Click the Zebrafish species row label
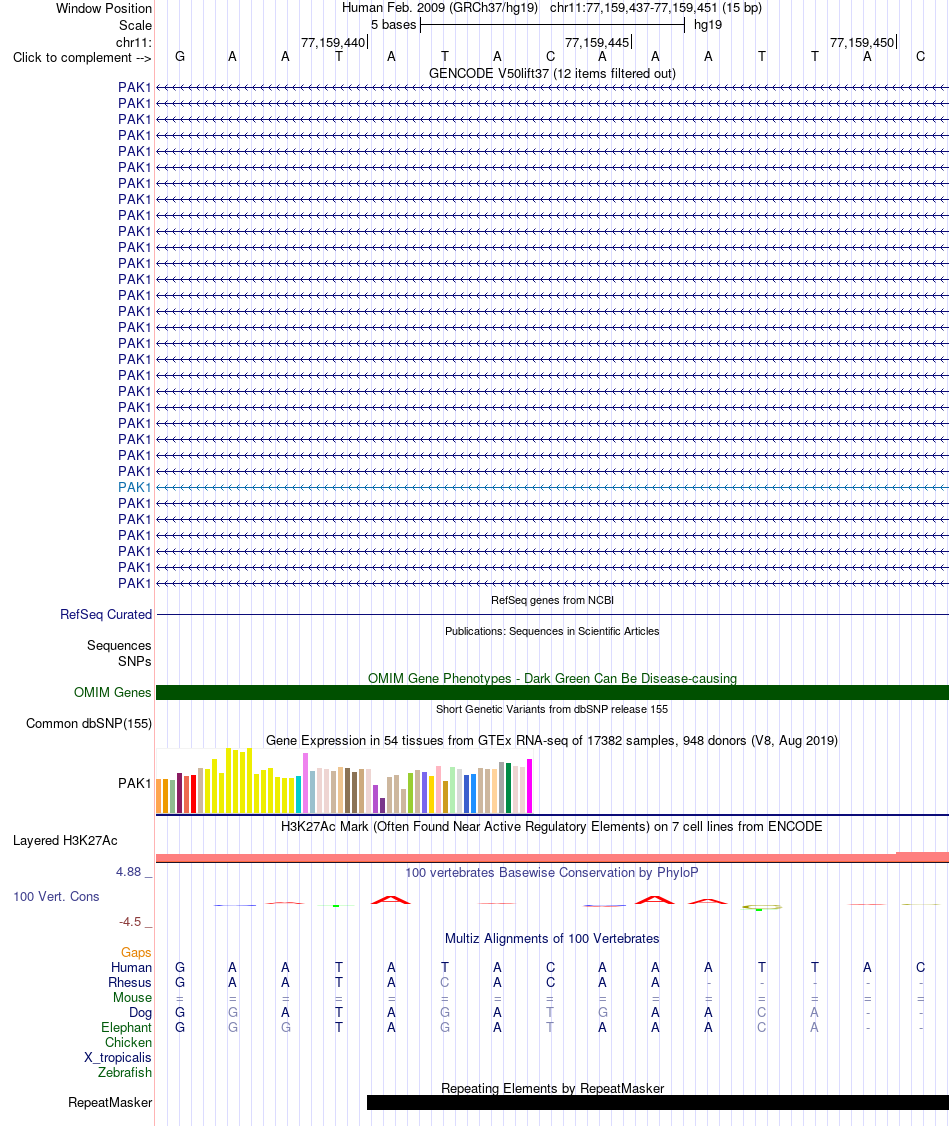950x1126 pixels. (x=125, y=1072)
